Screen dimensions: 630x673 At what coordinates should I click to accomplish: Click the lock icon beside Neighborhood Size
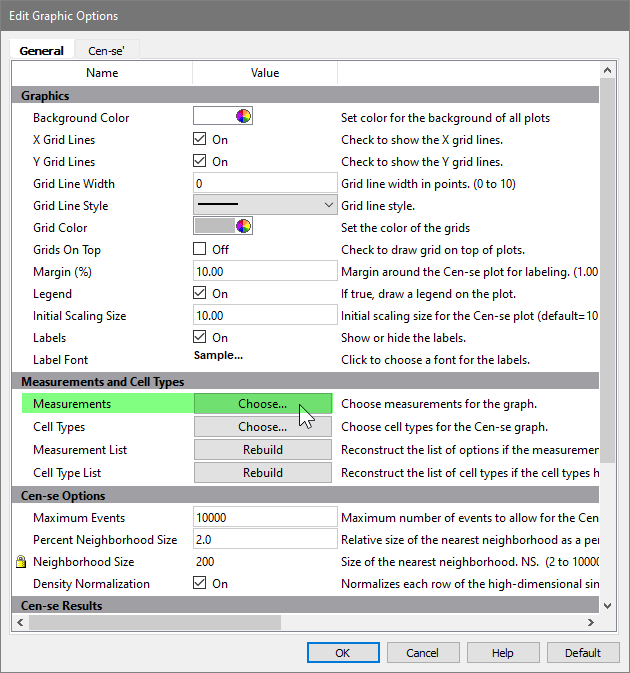(20, 562)
